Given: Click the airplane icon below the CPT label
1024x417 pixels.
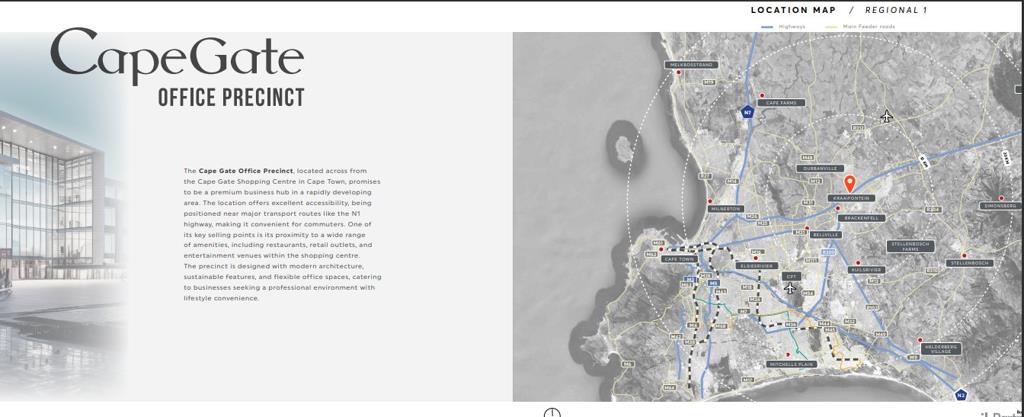Looking at the screenshot, I should [790, 289].
